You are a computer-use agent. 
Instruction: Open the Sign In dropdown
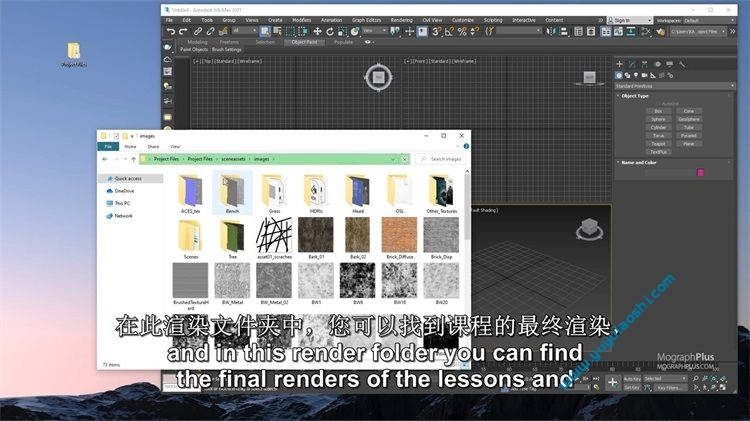[x=629, y=21]
